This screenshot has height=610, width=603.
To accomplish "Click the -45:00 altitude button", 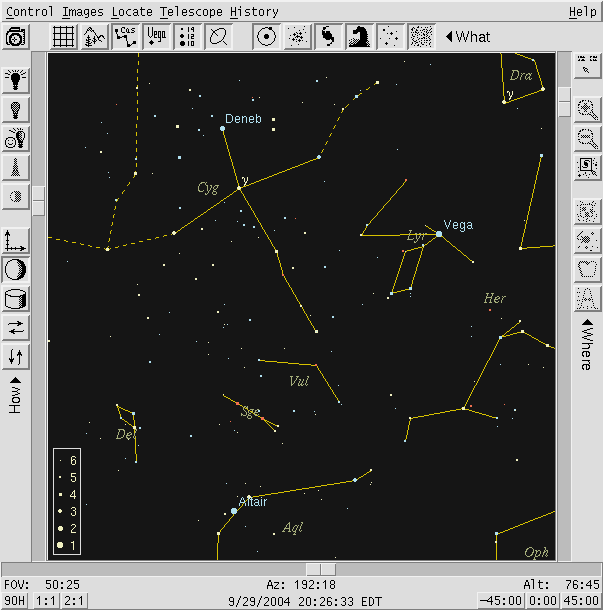I will 500,601.
